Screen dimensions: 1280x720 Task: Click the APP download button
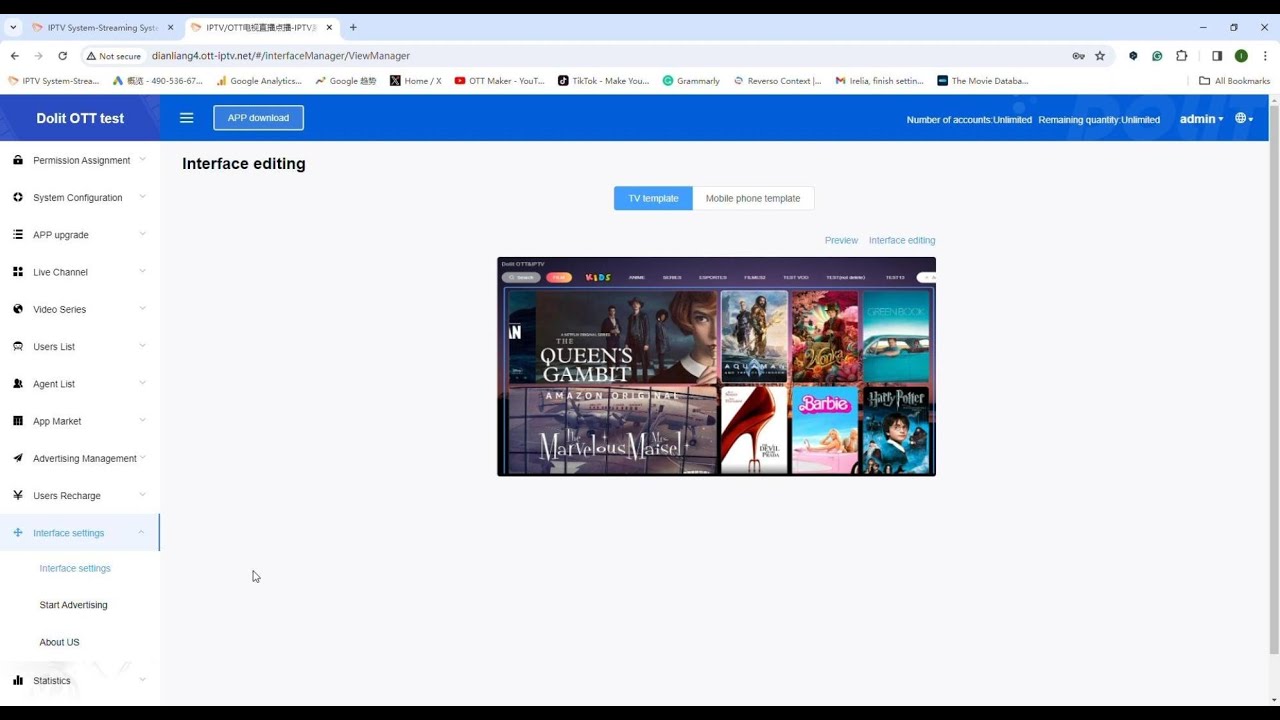[x=258, y=118]
